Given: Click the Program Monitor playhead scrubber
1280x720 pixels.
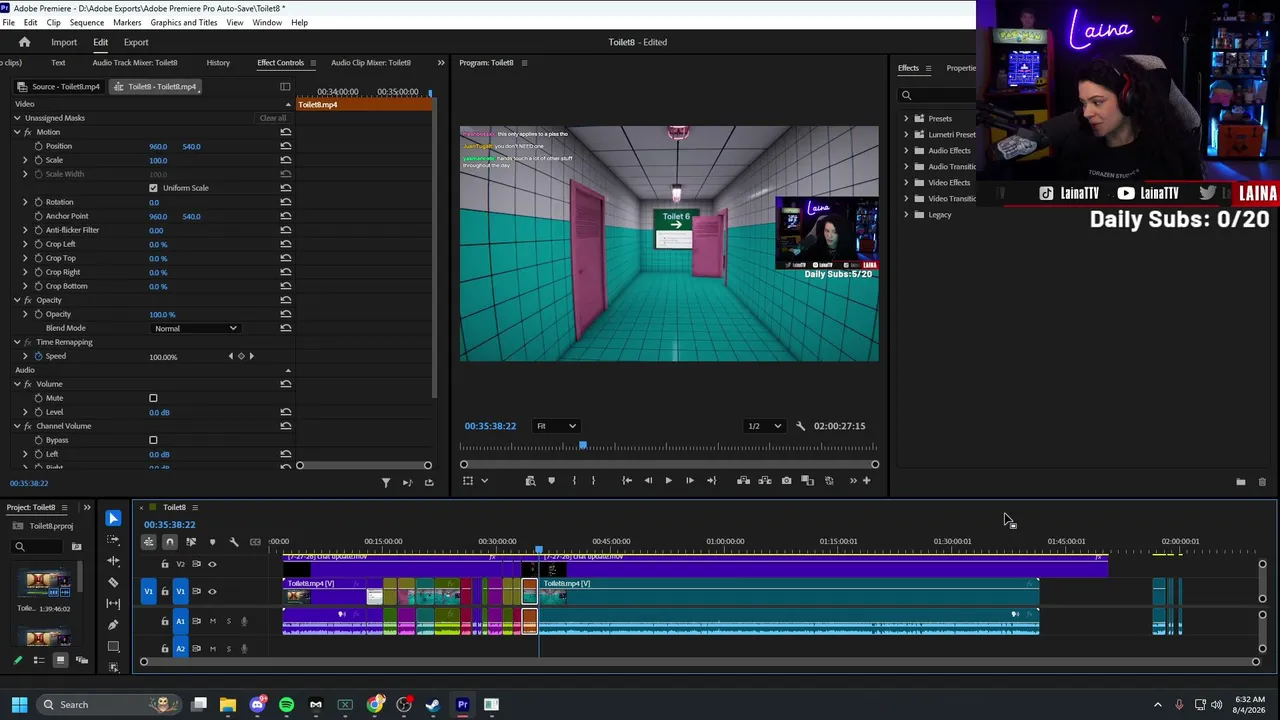Looking at the screenshot, I should tap(582, 446).
